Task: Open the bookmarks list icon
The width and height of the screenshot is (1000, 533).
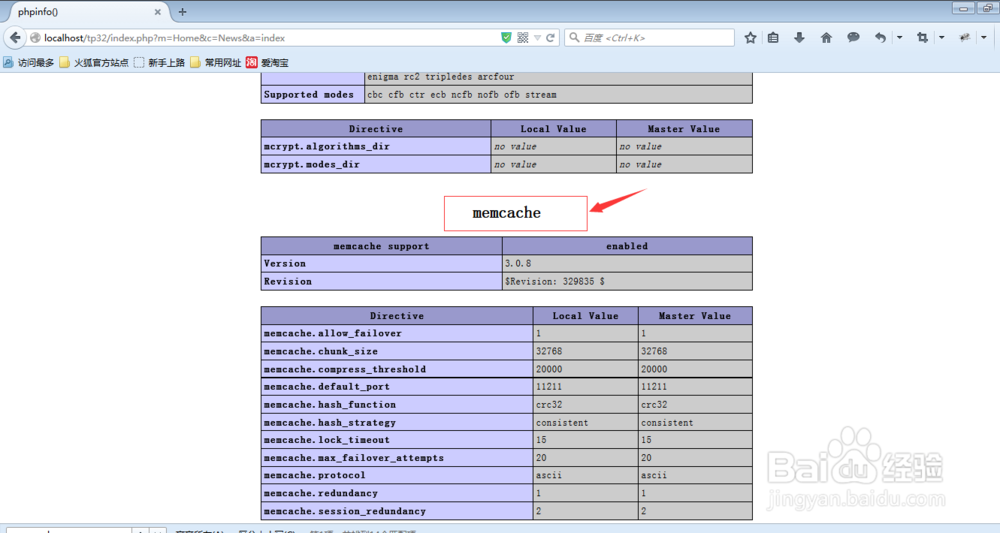Action: [x=773, y=38]
